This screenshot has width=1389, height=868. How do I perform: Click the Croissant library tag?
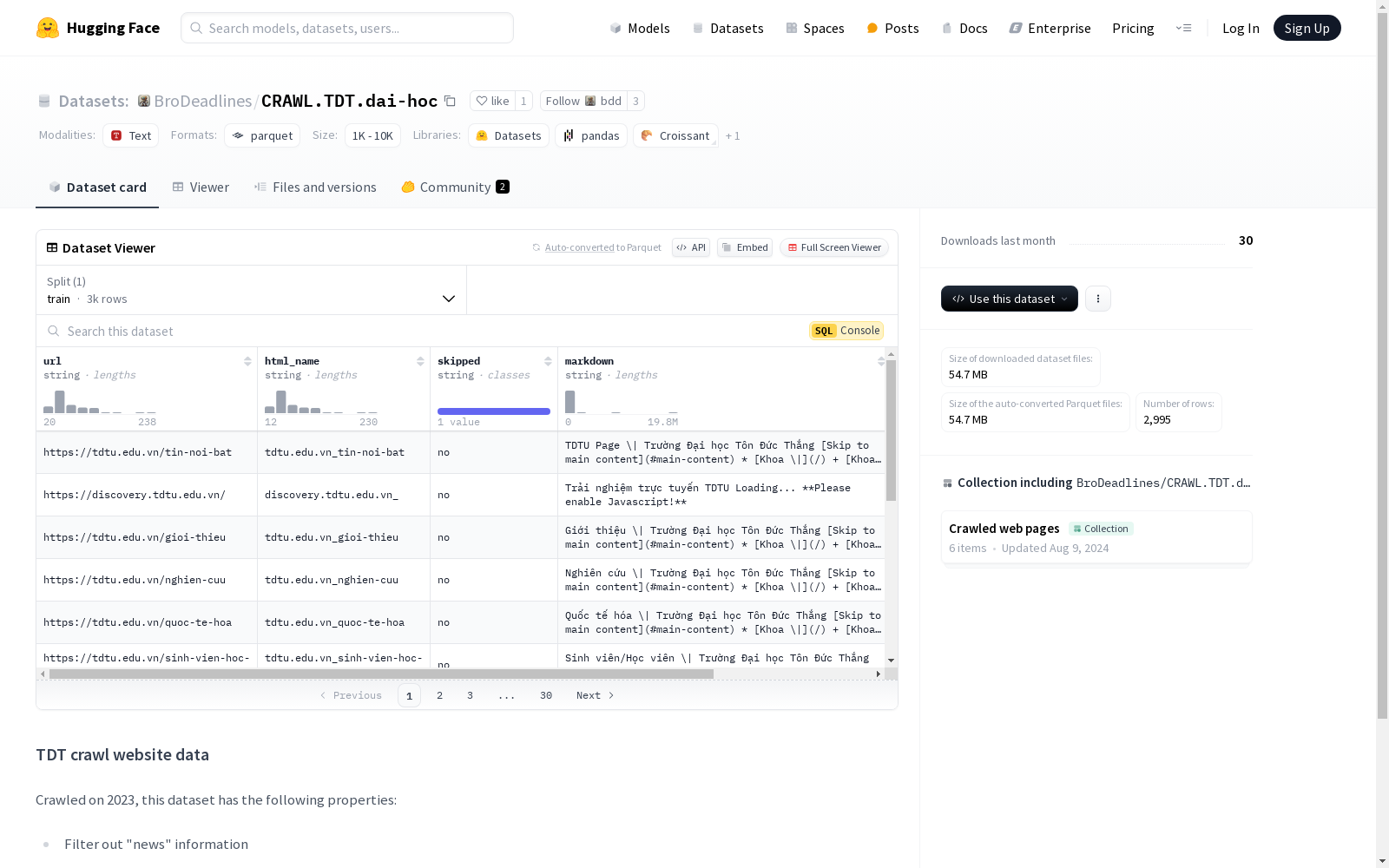675,135
